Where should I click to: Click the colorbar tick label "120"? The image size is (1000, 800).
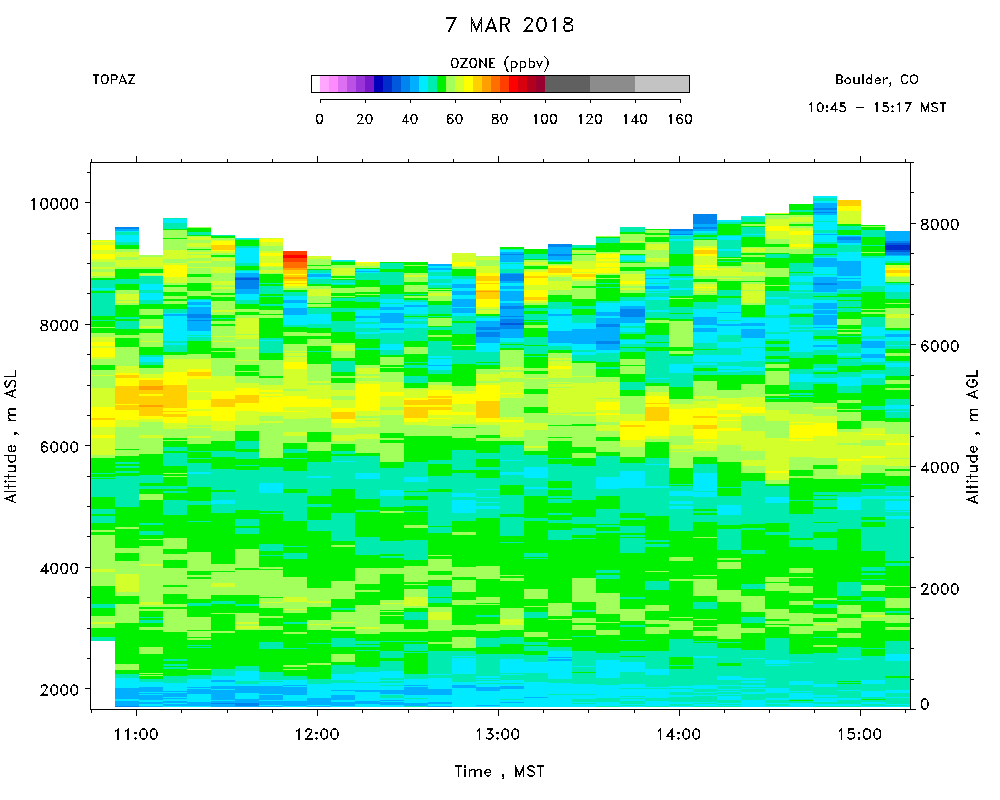(590, 119)
